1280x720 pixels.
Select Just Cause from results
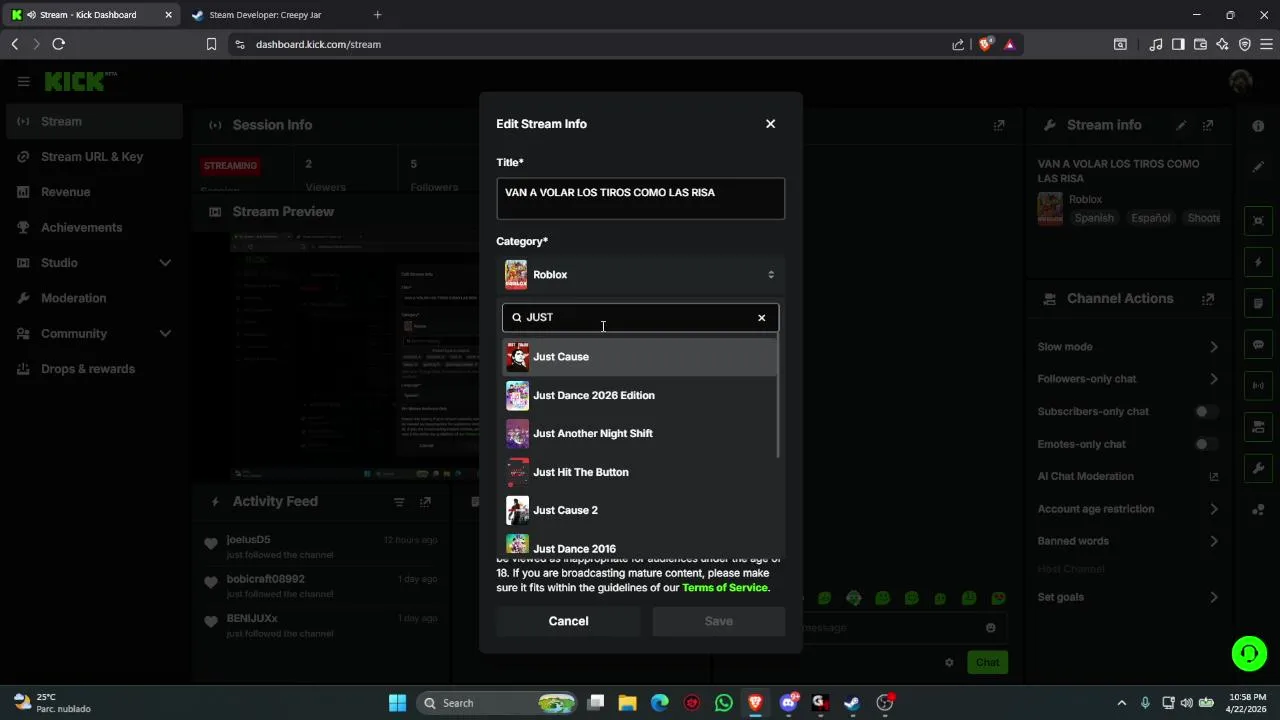pos(640,357)
